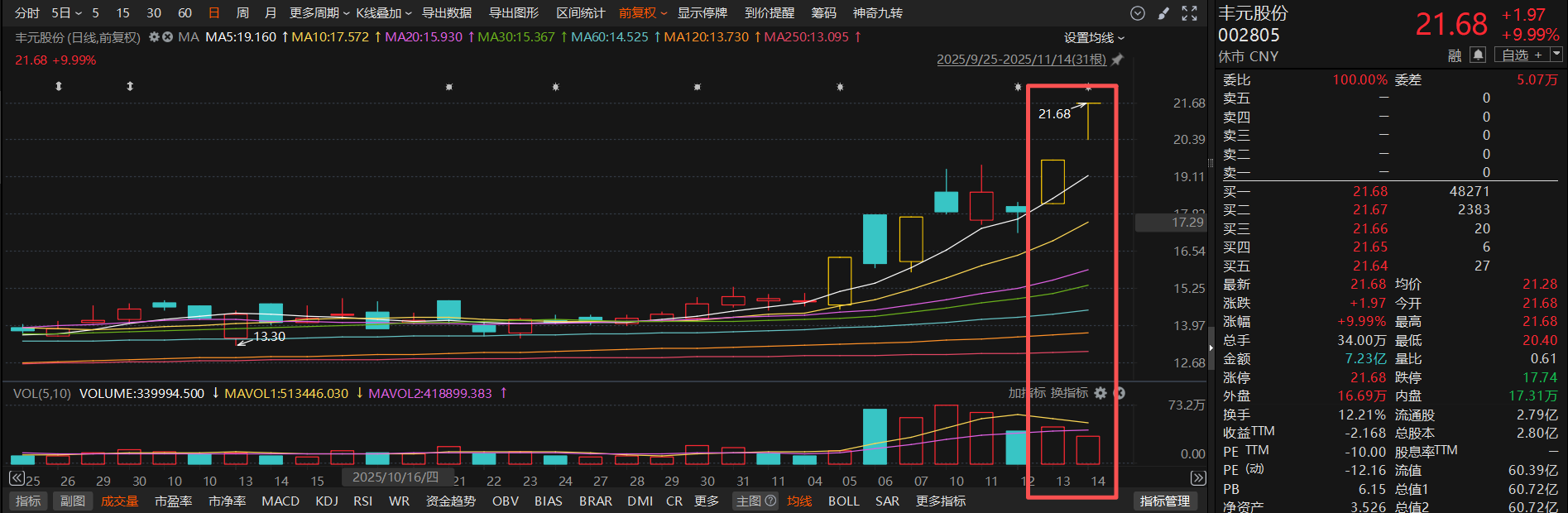Switch to 周 weekly period
Screen dimensions: 1568x513
[242, 13]
